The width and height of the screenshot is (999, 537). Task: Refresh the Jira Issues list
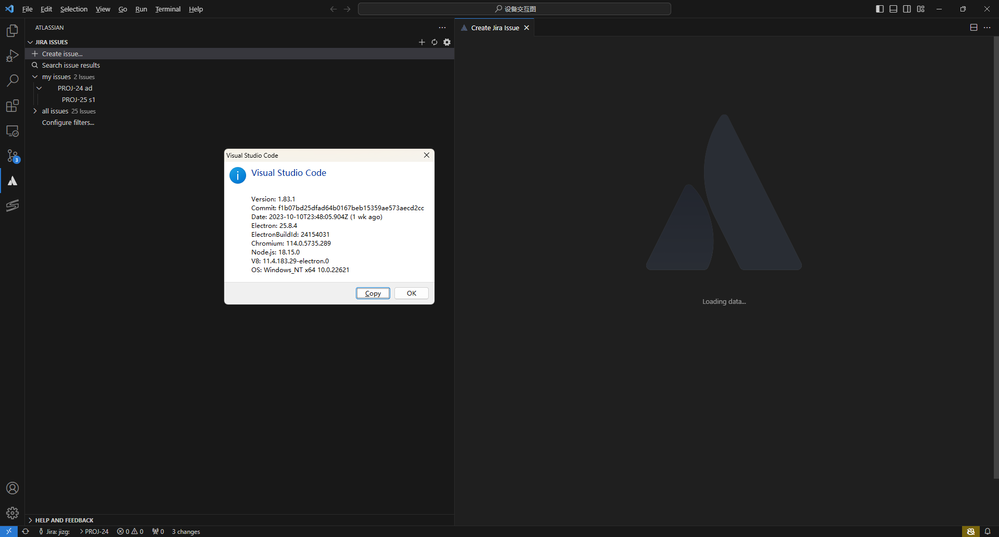pyautogui.click(x=434, y=42)
